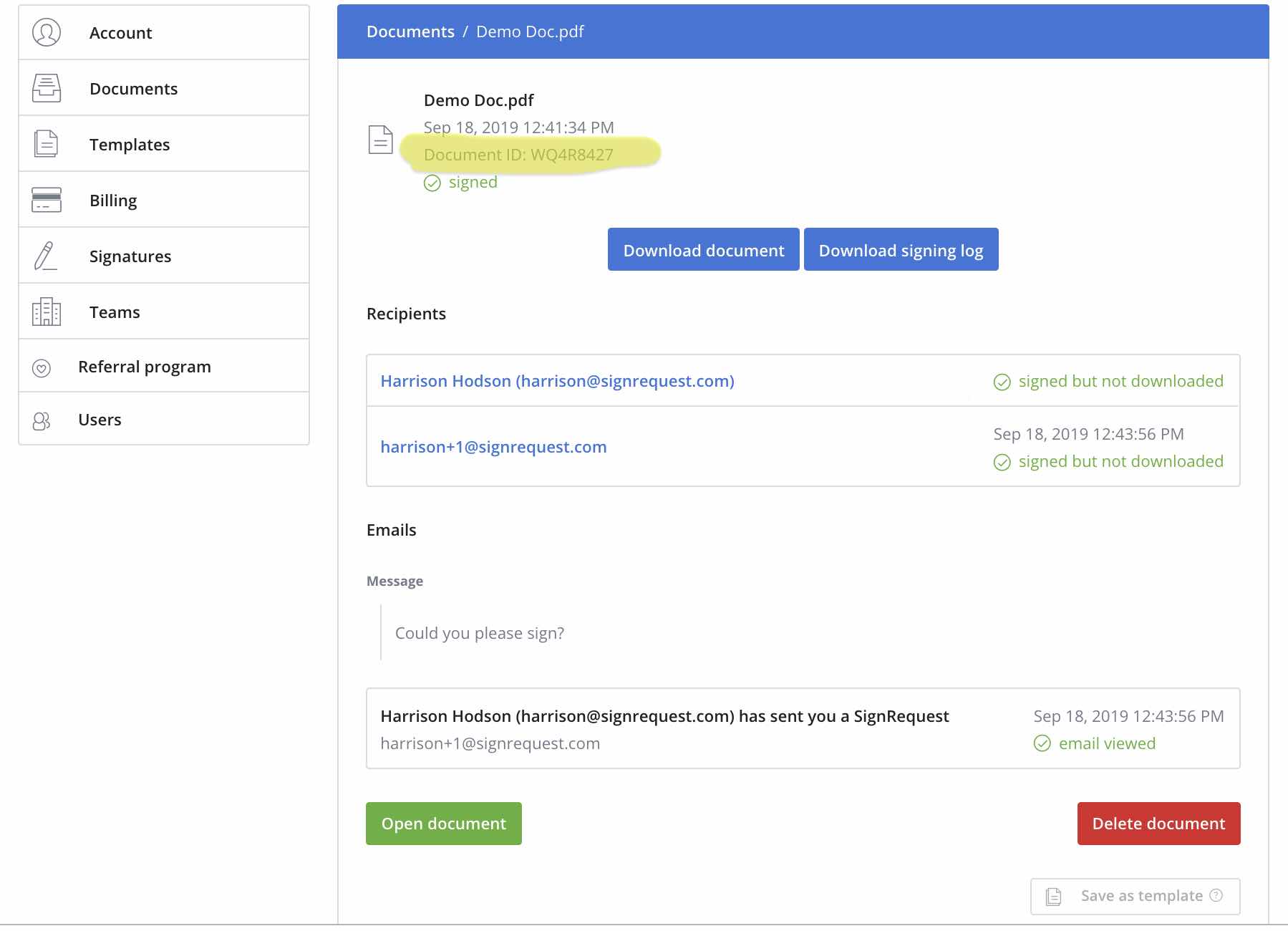Open Signatures from the sidebar
The height and width of the screenshot is (931, 1288).
tap(164, 256)
